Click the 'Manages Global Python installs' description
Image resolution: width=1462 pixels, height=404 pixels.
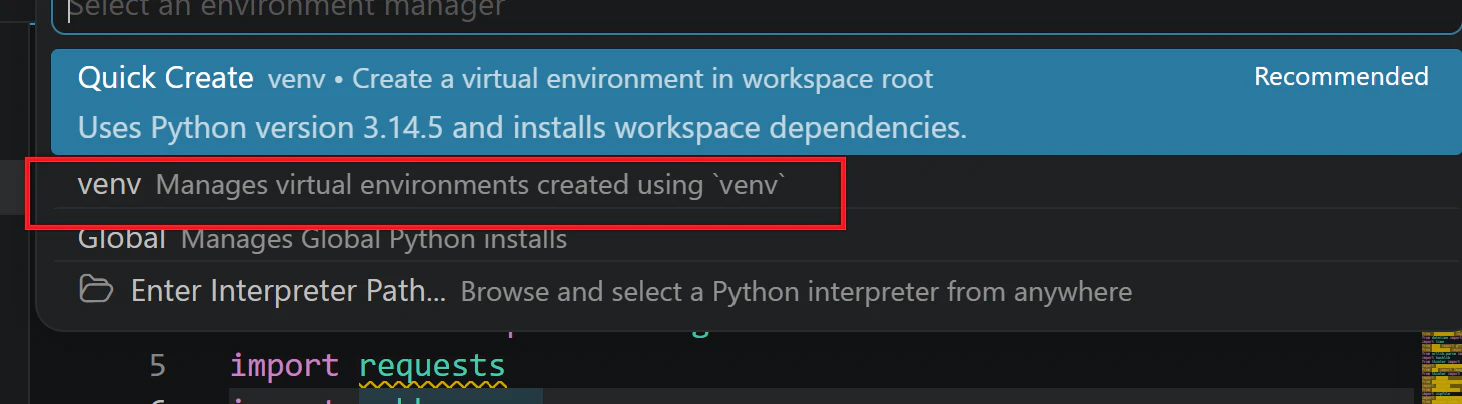coord(374,240)
